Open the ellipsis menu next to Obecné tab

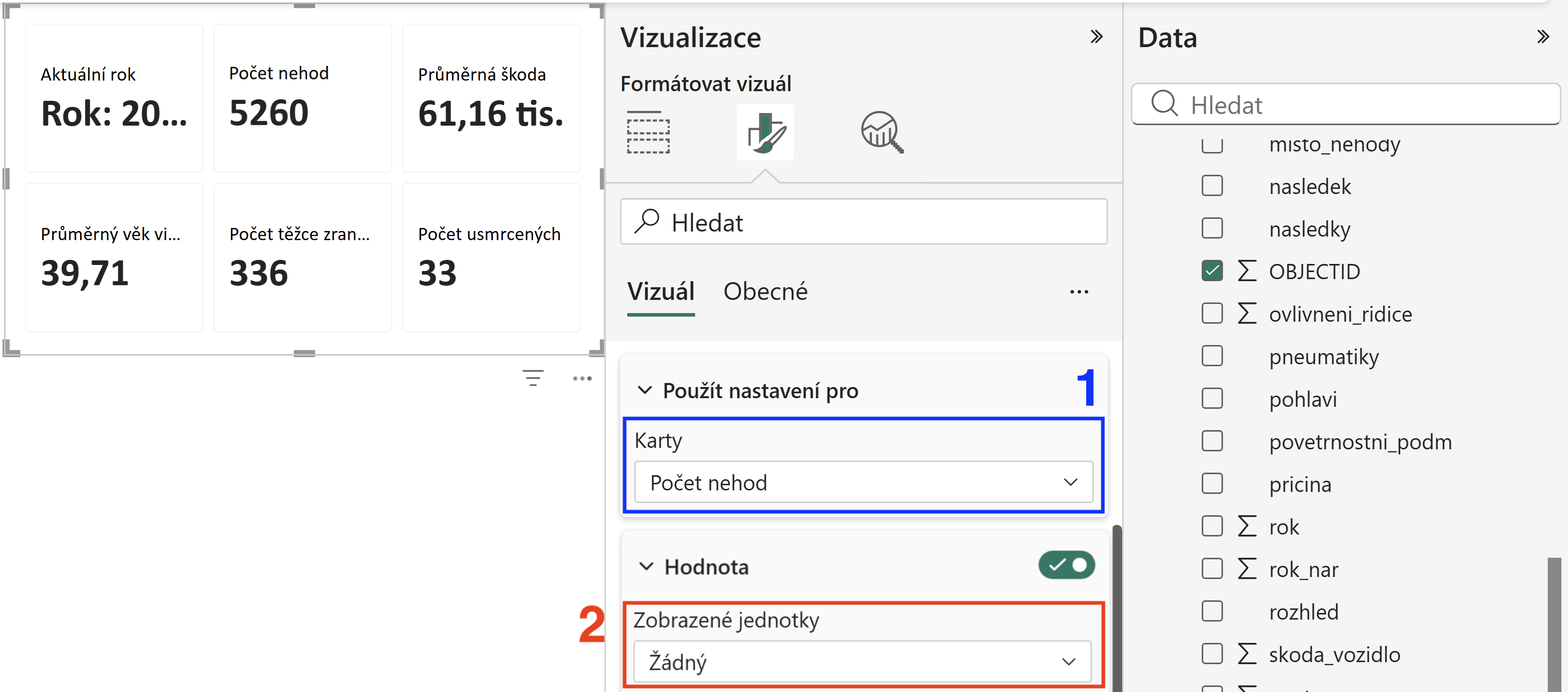pos(1079,292)
